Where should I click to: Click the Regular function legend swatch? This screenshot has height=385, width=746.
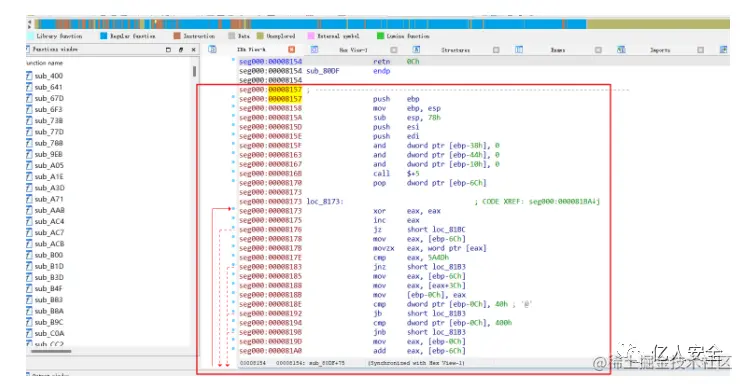pos(104,36)
